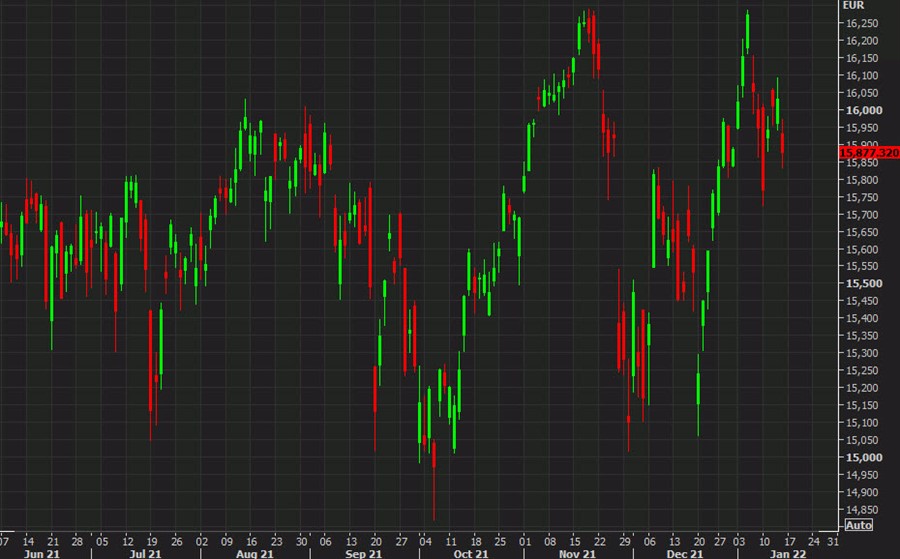
Task: Select date tick 03 on time axis
Action: pyautogui.click(x=739, y=541)
